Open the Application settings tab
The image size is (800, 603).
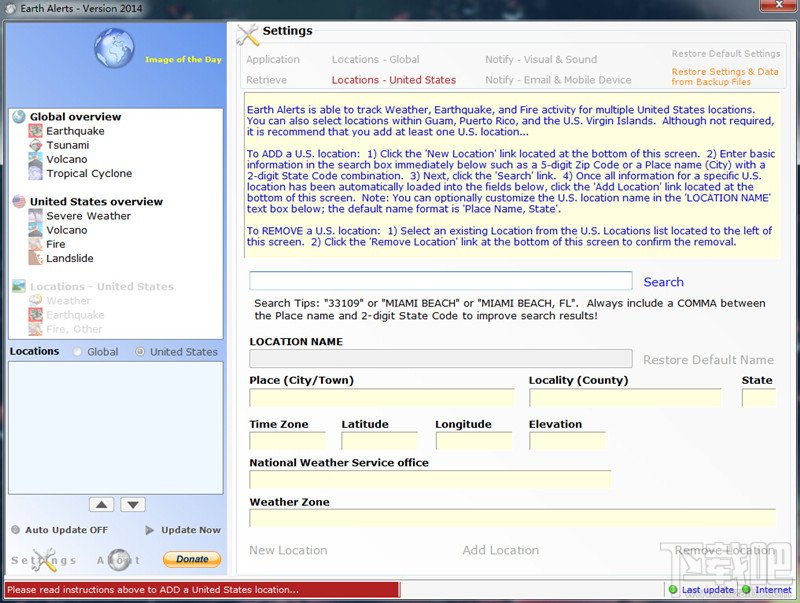[x=273, y=60]
